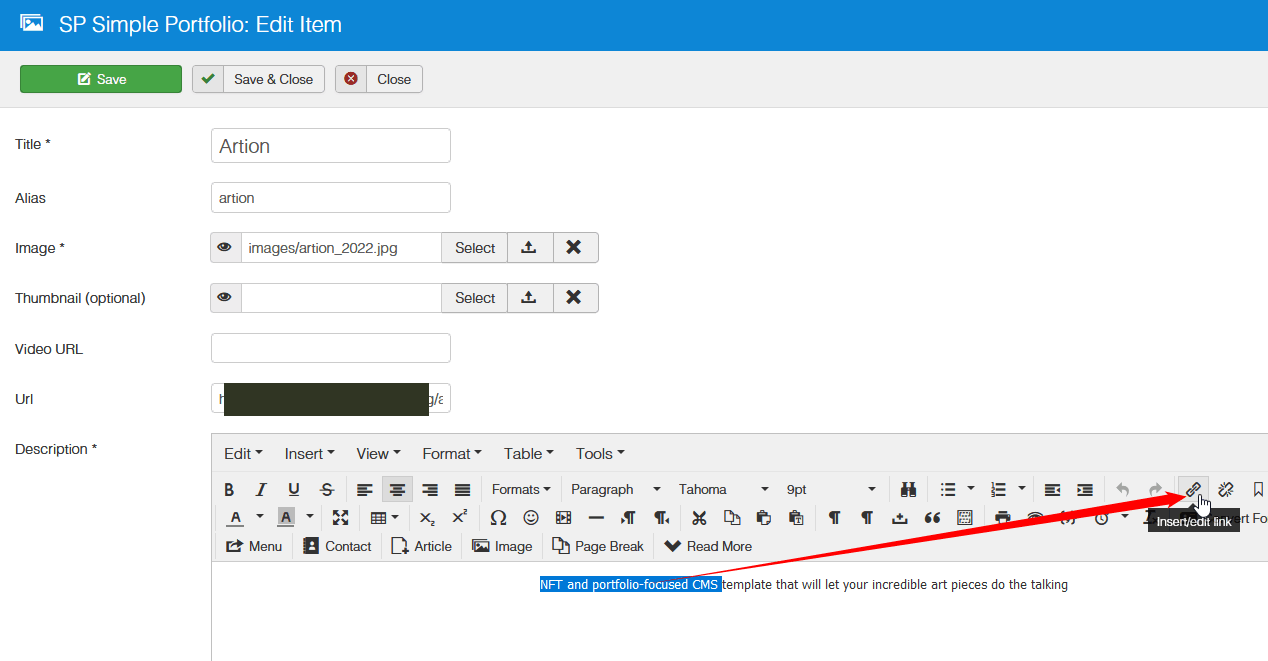
Task: Toggle bold formatting
Action: tap(229, 489)
